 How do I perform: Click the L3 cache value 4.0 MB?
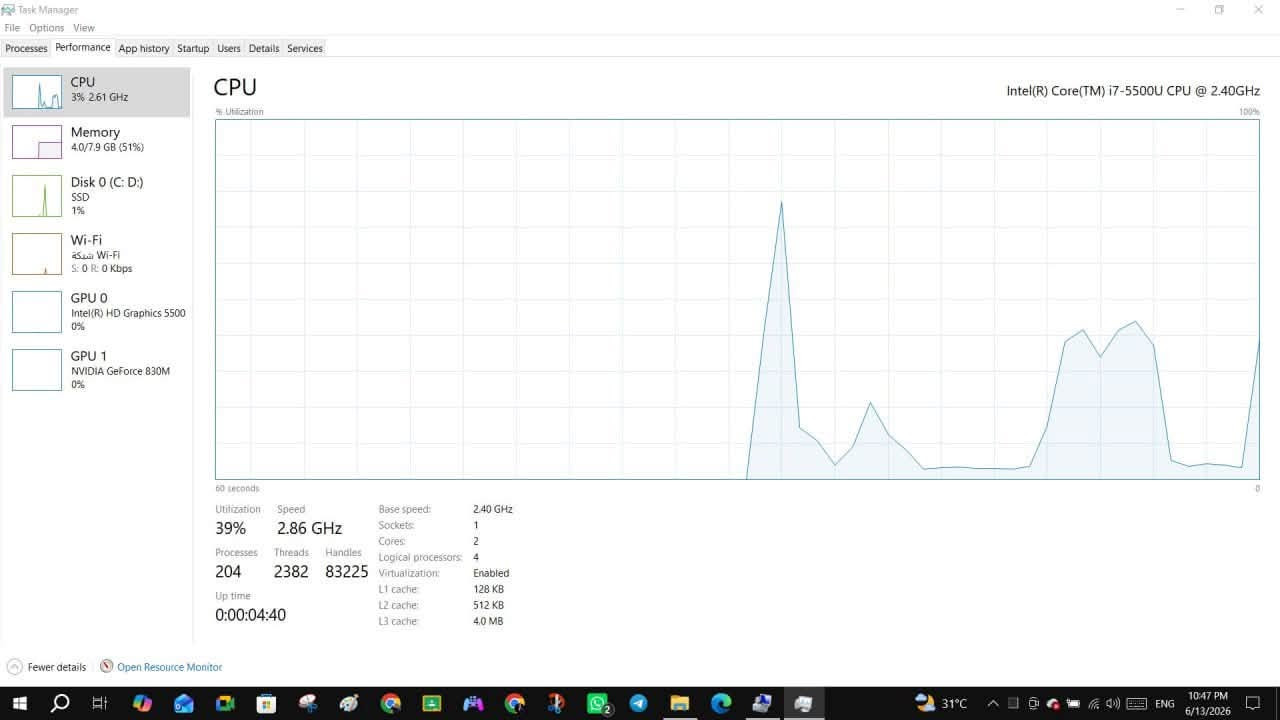[x=488, y=621]
